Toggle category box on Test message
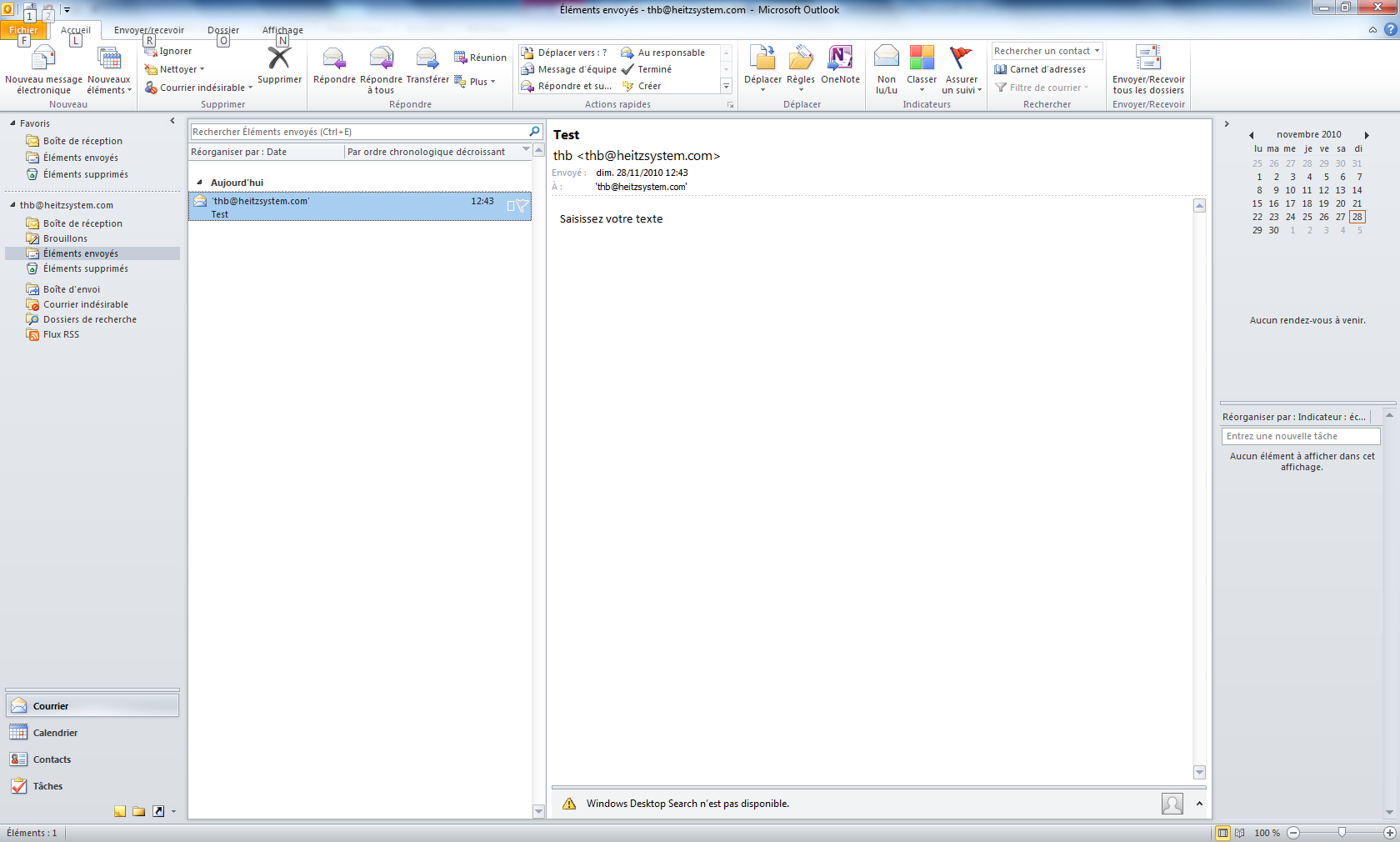This screenshot has width=1400, height=842. 511,206
